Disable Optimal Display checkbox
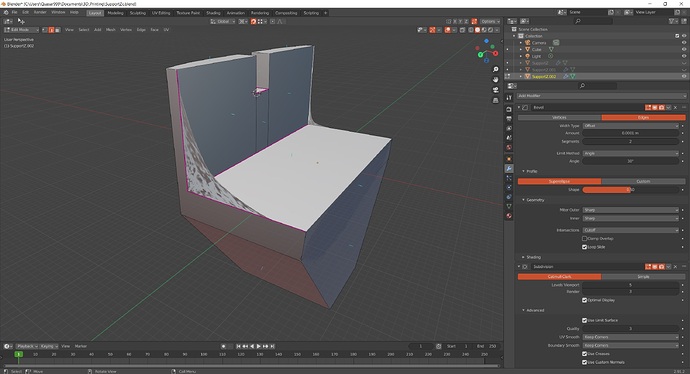 pyautogui.click(x=584, y=300)
